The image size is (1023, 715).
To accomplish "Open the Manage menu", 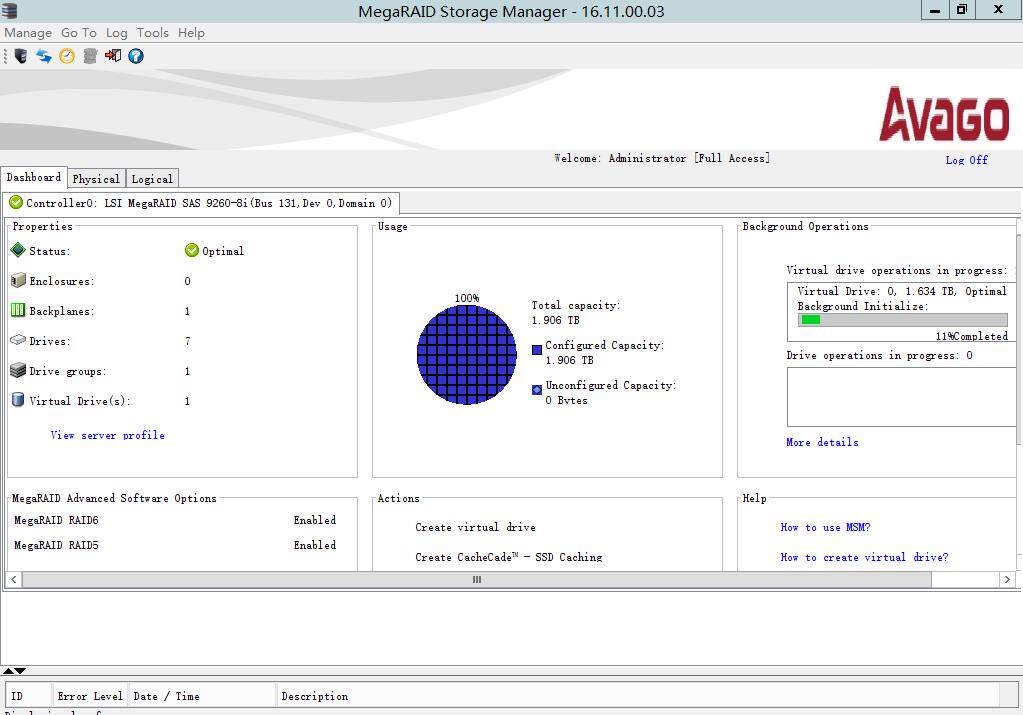I will point(28,33).
